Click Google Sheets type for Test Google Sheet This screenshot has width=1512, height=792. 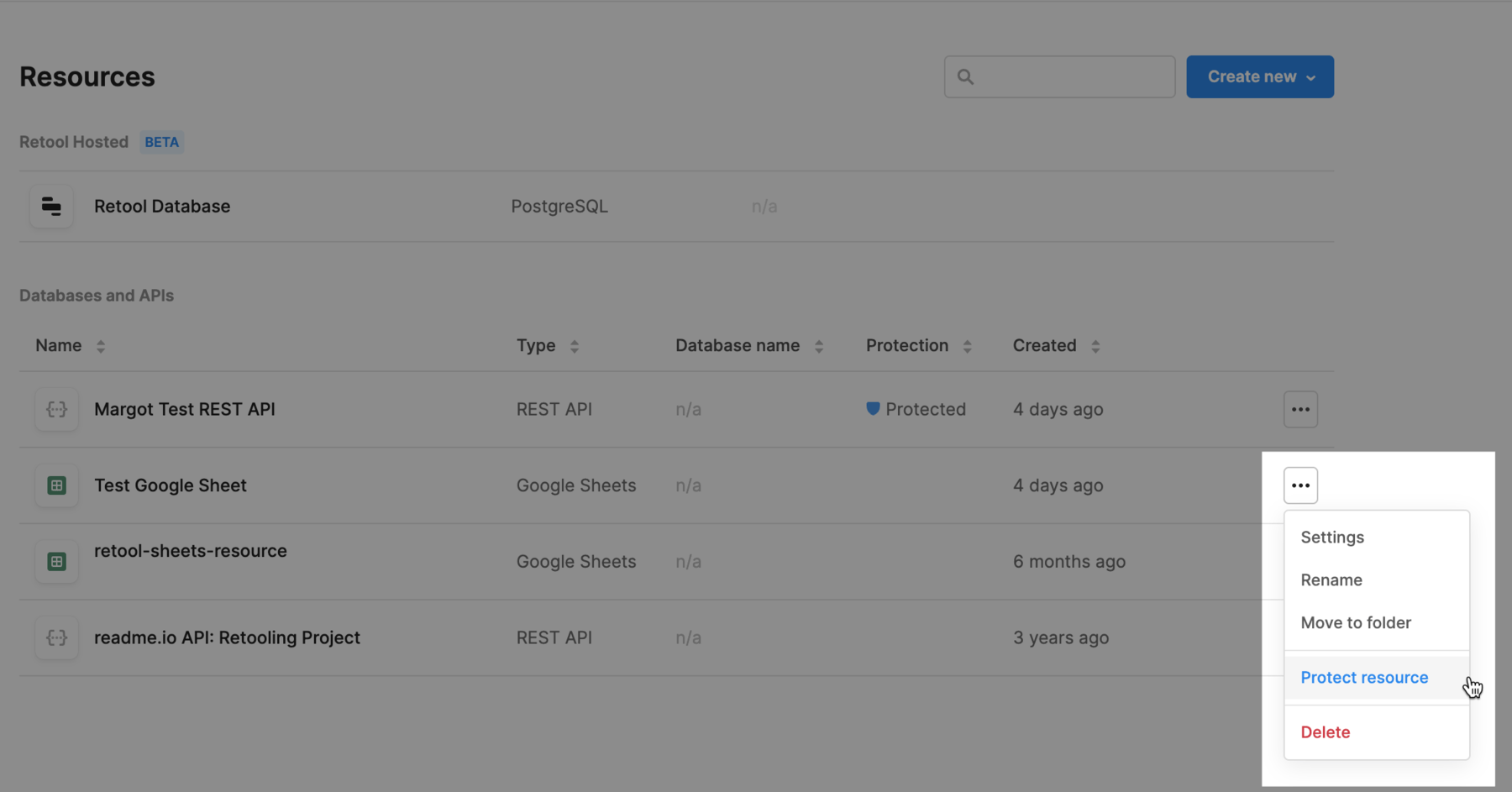[x=576, y=485]
